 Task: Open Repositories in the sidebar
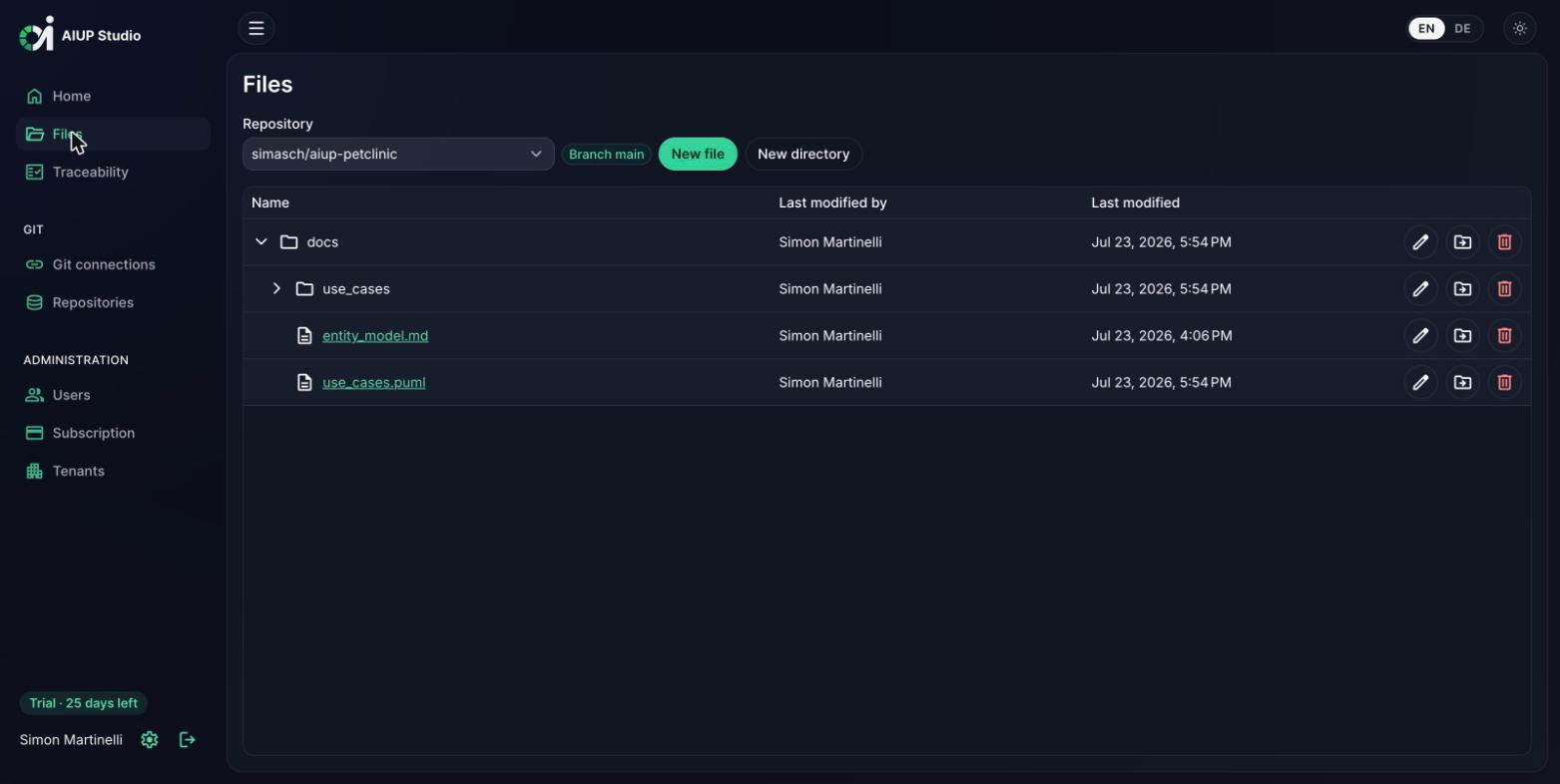(113, 303)
